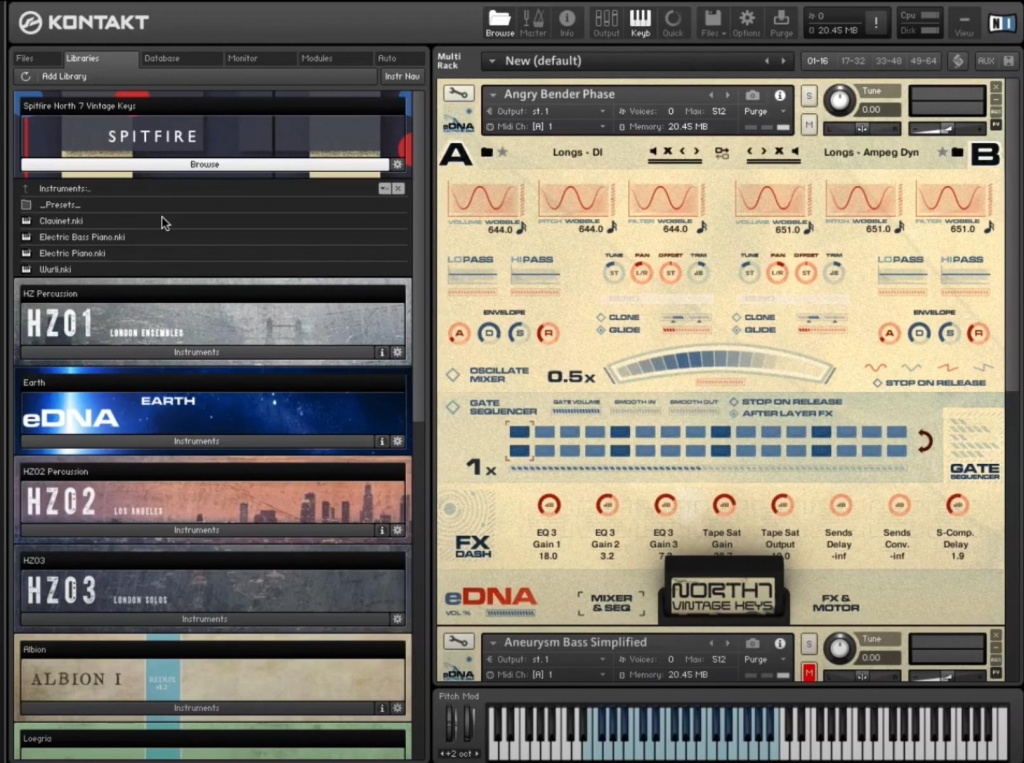Enable Gate Sequencer diamond toggle
Viewport: 1024px width, 763px height.
click(453, 407)
